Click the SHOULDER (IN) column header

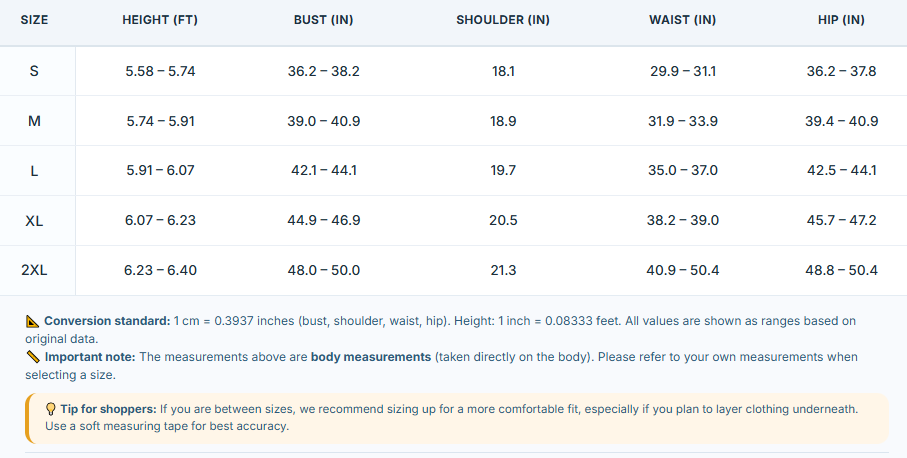tap(503, 20)
